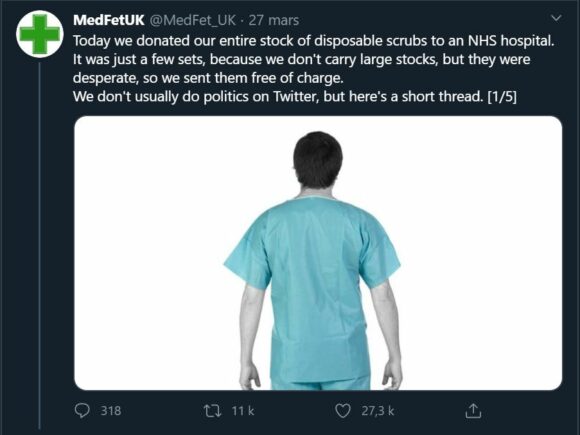The image size is (580, 435).
Task: Click the NHS hospital phrase in tweet
Action: point(511,41)
